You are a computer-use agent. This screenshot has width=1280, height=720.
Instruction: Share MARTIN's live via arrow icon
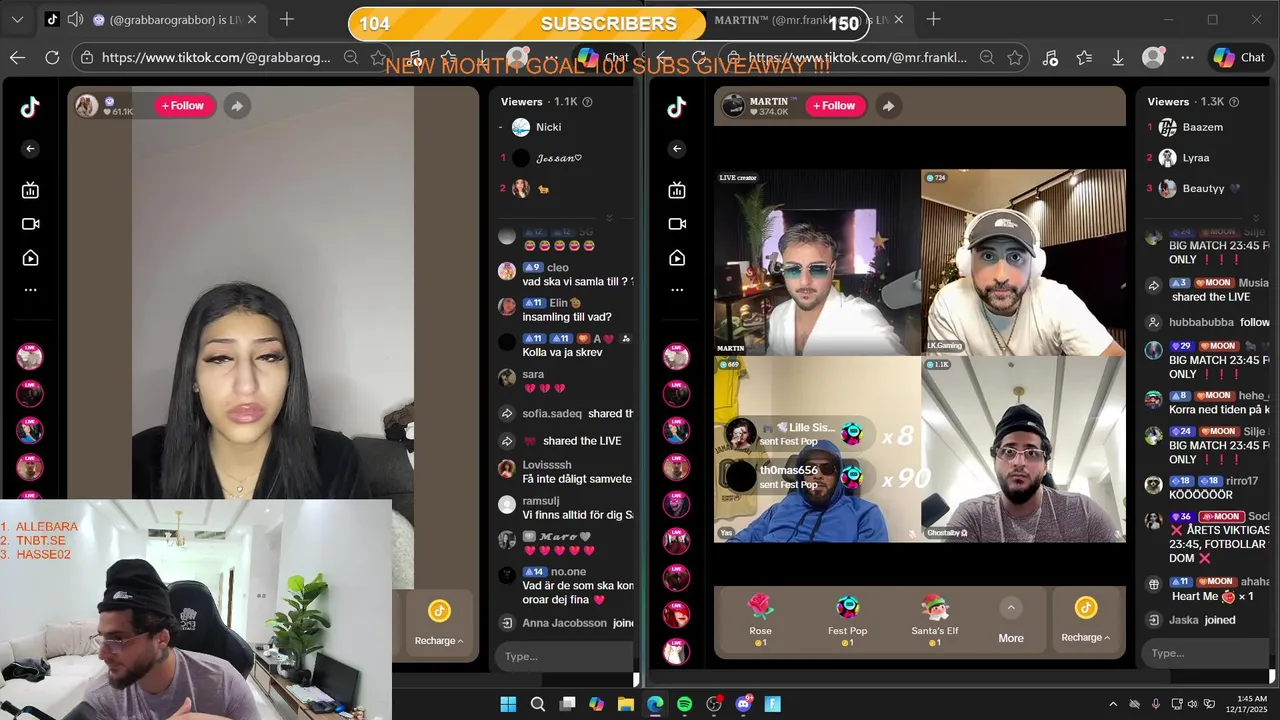[888, 105]
